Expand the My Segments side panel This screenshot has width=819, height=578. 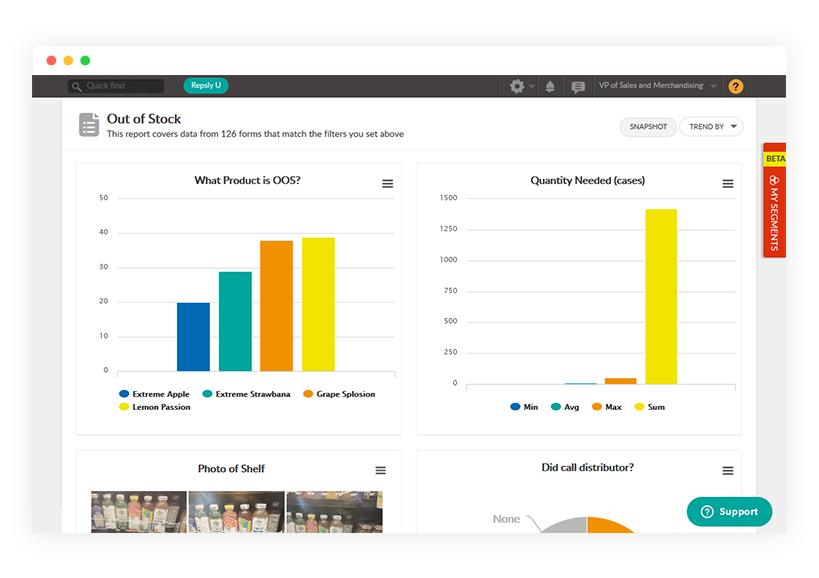773,211
